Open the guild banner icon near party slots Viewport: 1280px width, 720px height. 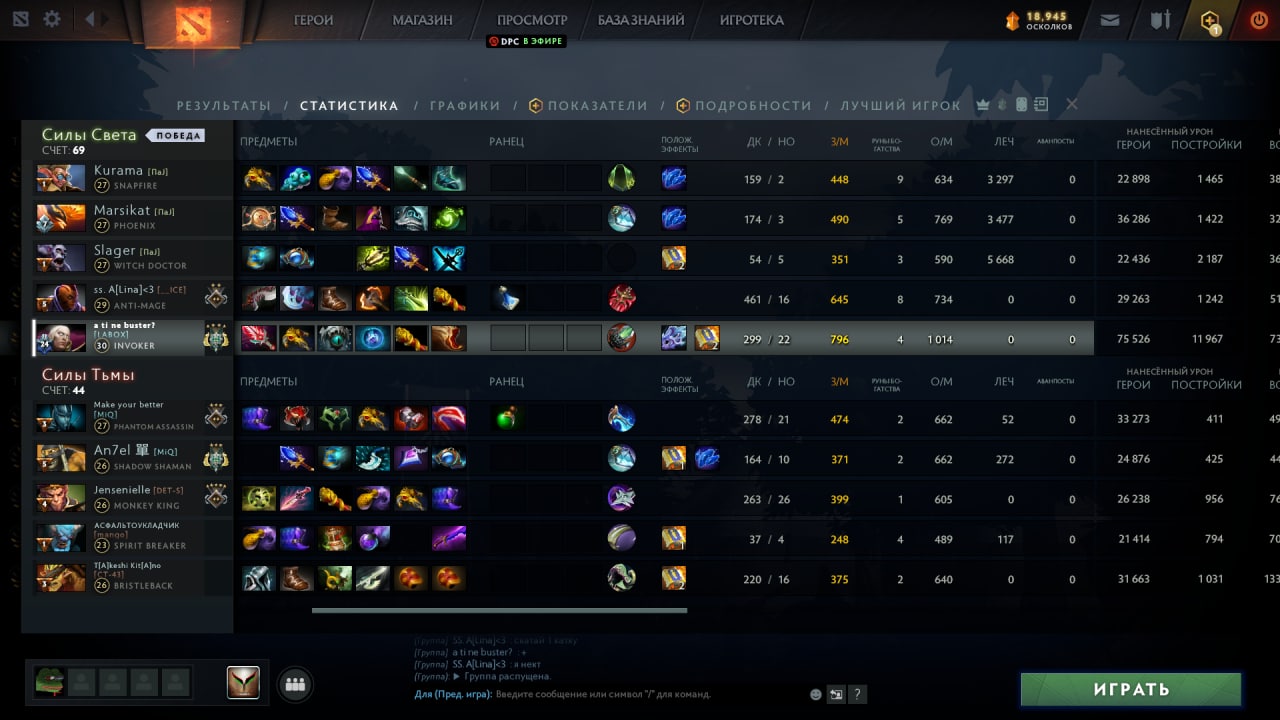[x=243, y=682]
